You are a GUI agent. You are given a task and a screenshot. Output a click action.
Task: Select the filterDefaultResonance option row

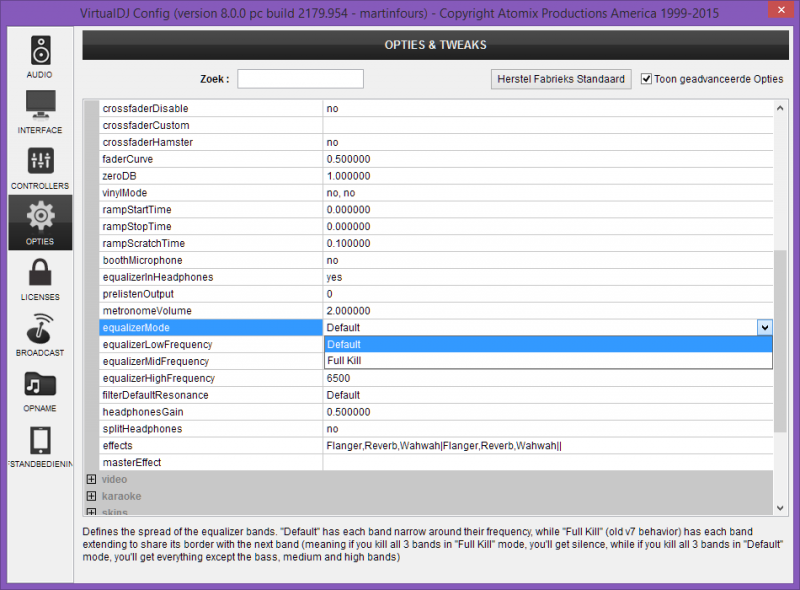pos(436,395)
